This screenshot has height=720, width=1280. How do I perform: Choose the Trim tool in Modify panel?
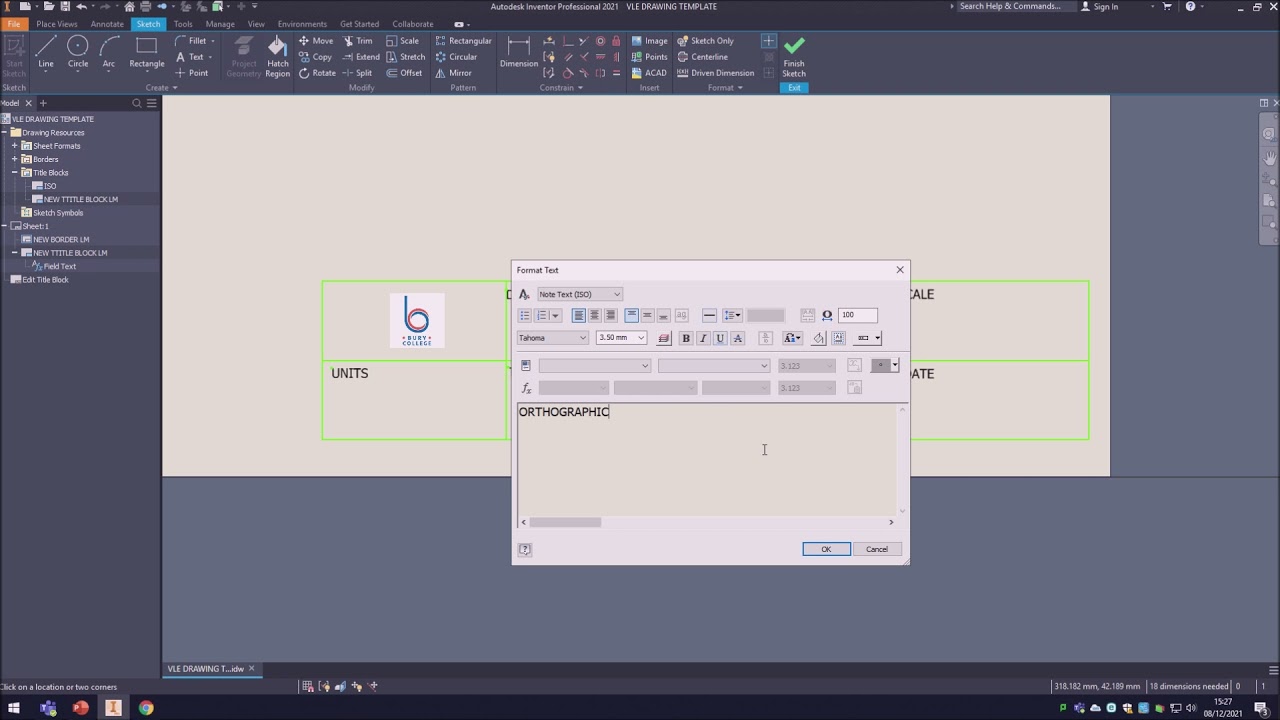coord(357,41)
